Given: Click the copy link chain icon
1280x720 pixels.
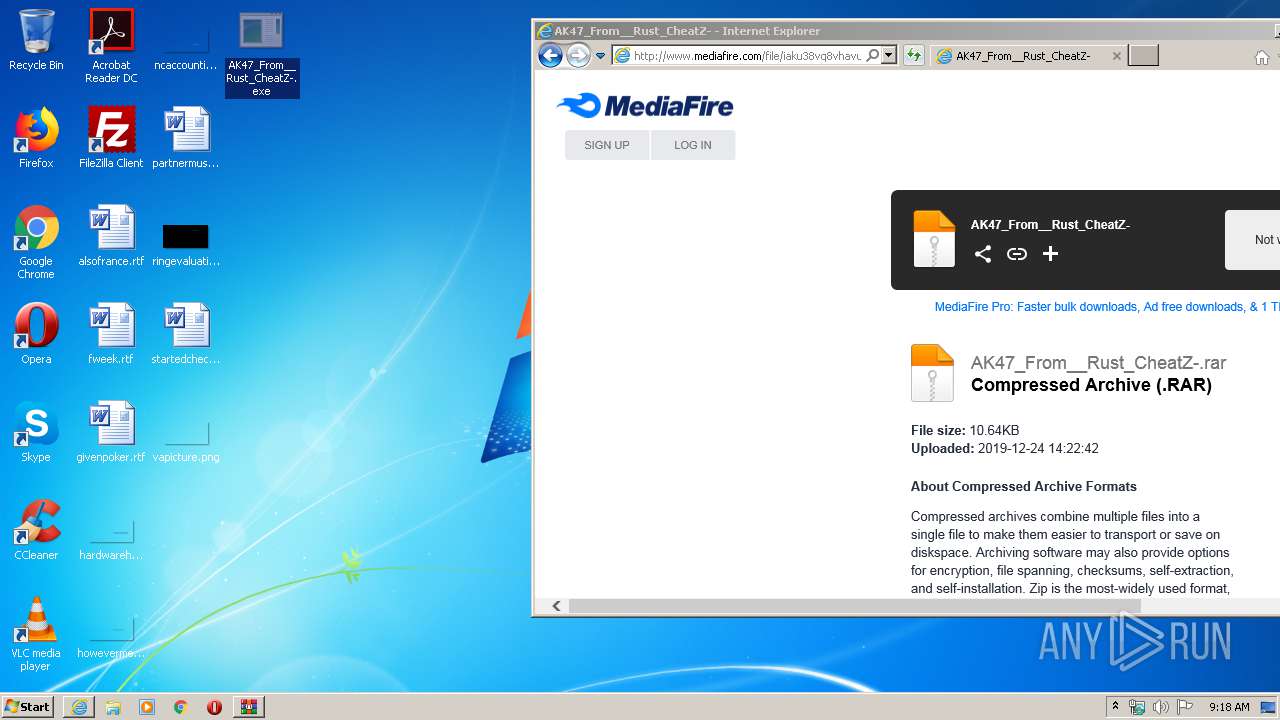Looking at the screenshot, I should click(1017, 254).
